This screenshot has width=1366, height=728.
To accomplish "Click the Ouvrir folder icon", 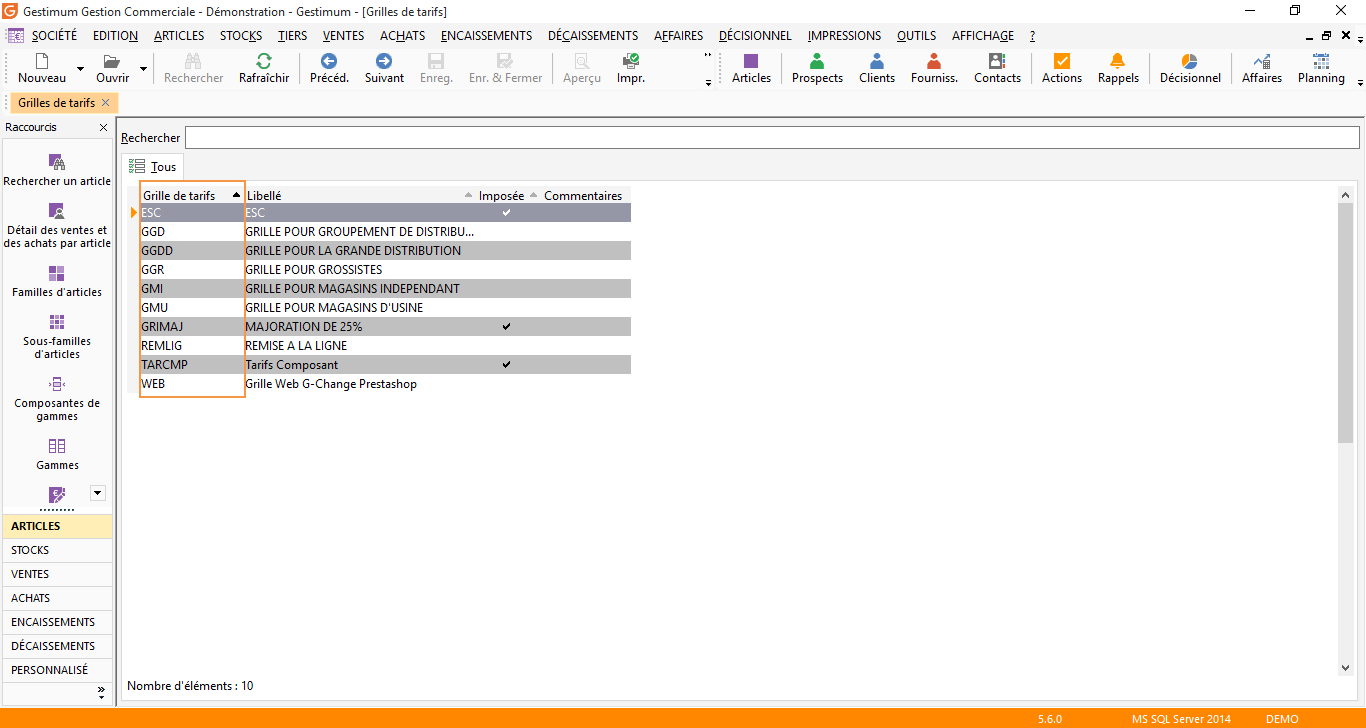I will pyautogui.click(x=112, y=61).
